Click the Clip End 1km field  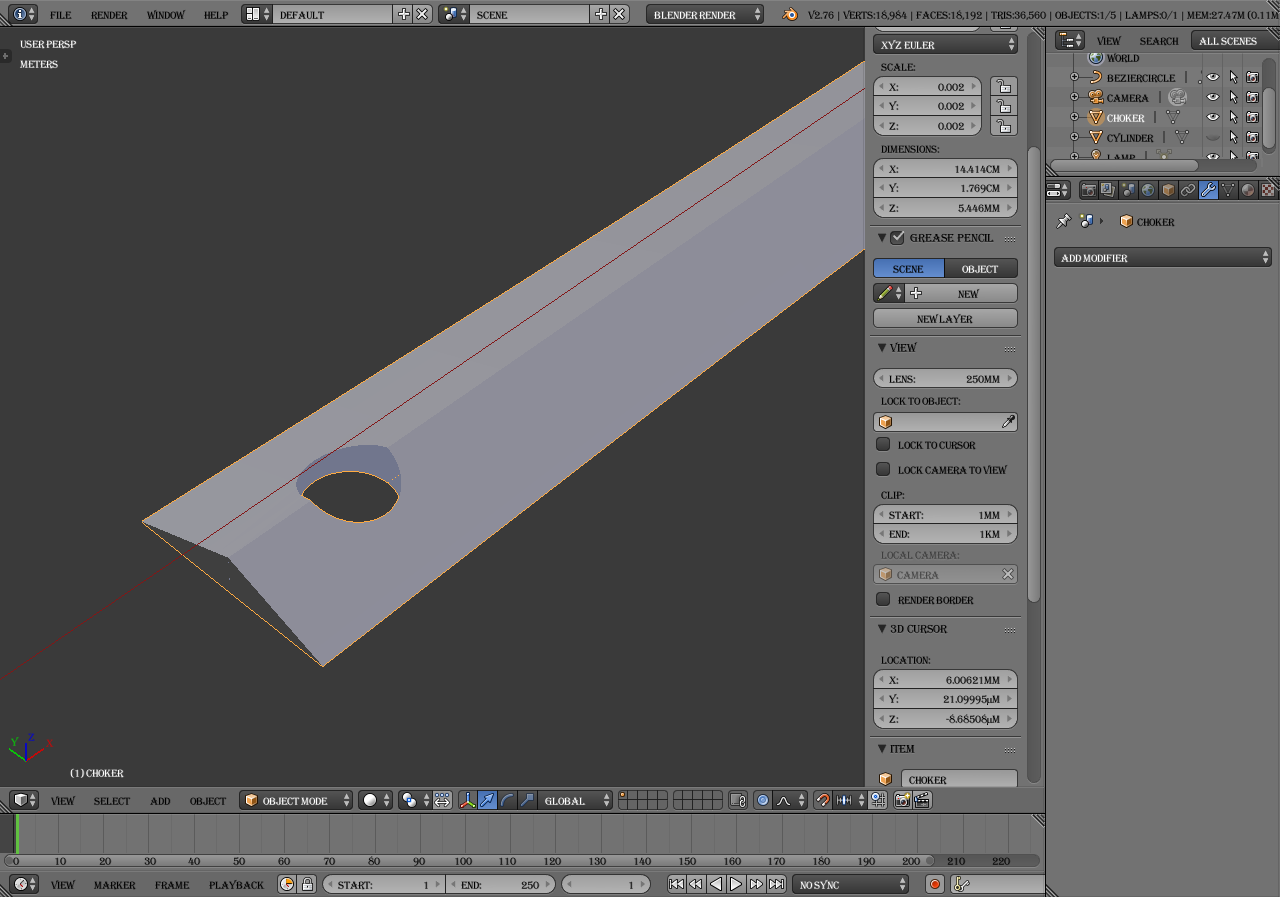click(x=945, y=534)
